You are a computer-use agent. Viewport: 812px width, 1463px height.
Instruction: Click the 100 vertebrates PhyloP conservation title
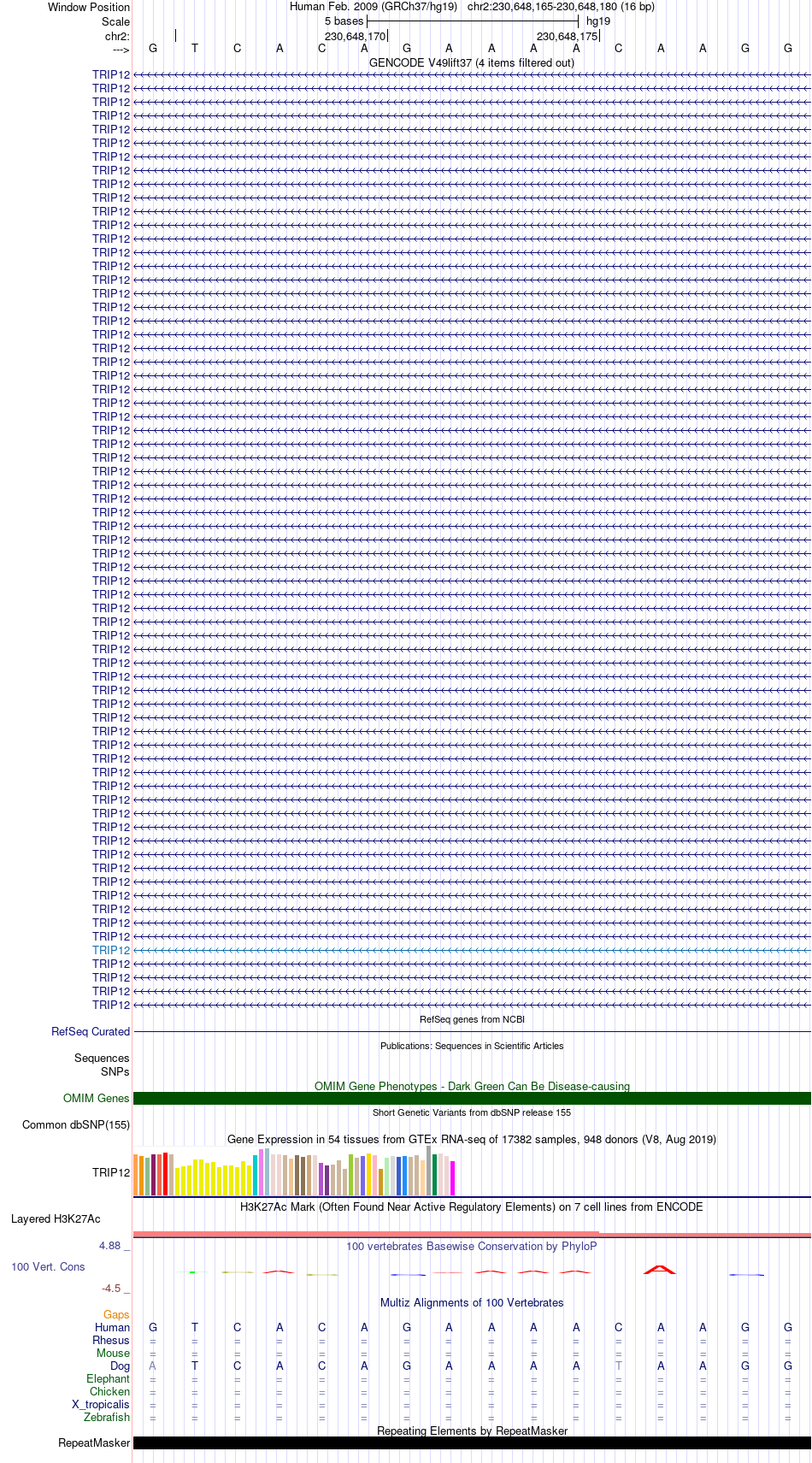472,1246
